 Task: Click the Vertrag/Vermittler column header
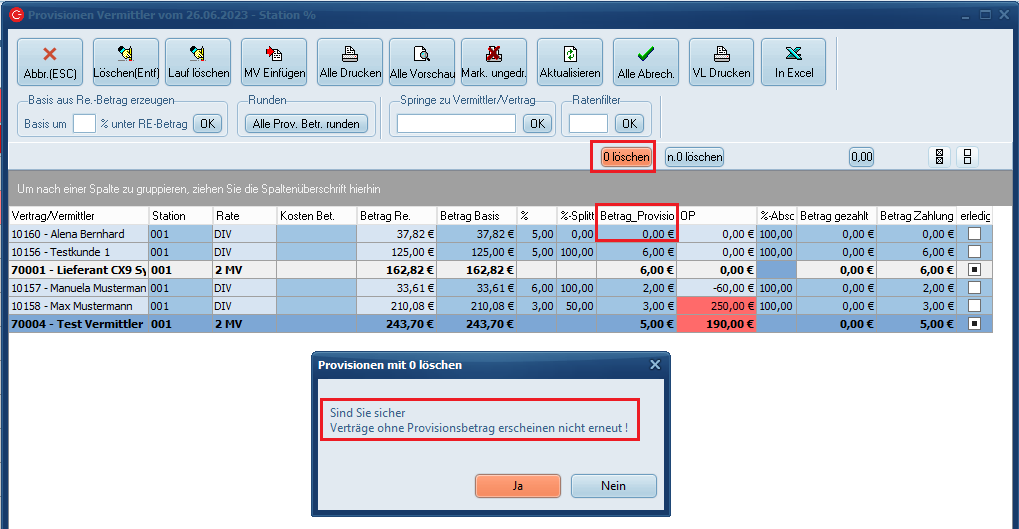pyautogui.click(x=78, y=216)
